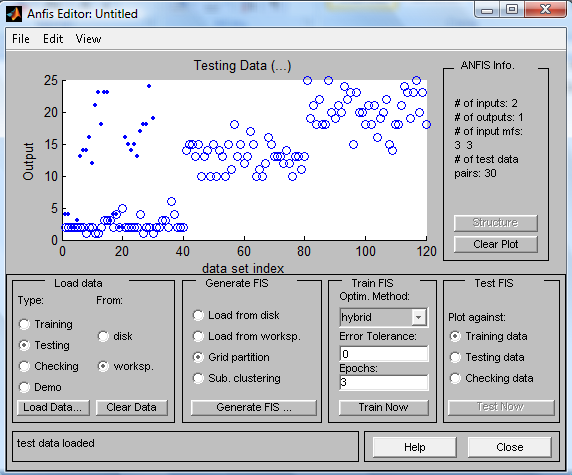The image size is (572, 475).
Task: Select the Grid partition option
Action: pyautogui.click(x=198, y=357)
